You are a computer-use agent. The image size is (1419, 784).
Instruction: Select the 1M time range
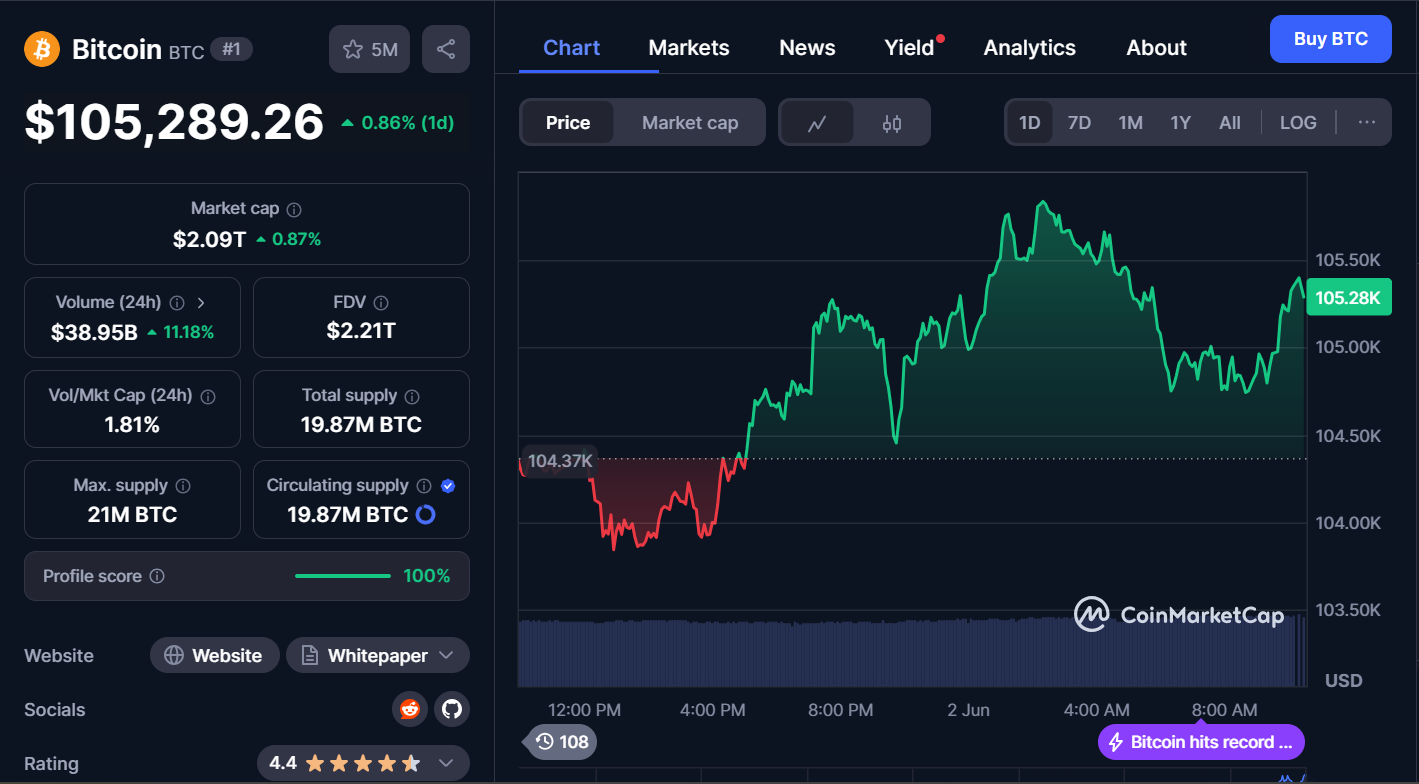1130,123
